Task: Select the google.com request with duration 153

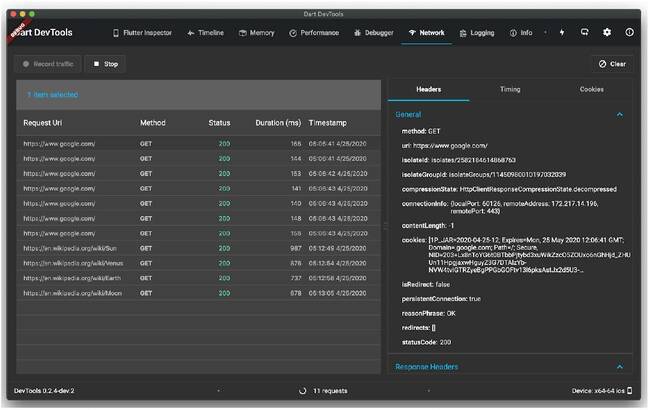Action: pos(198,174)
